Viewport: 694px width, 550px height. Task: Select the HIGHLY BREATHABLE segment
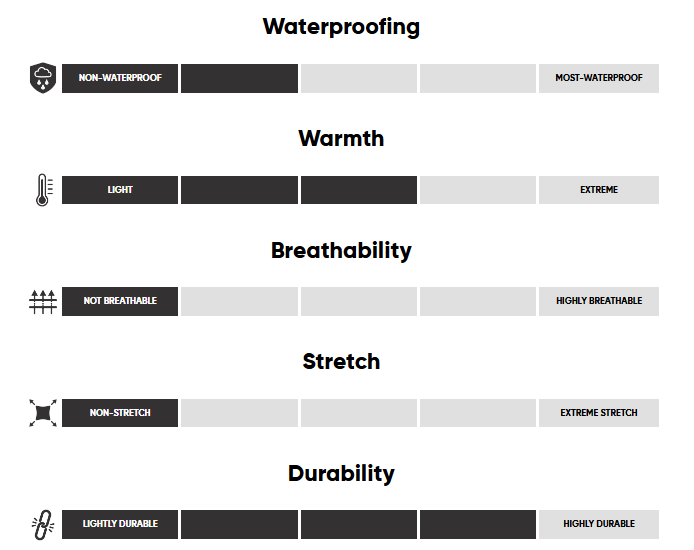[x=599, y=301]
